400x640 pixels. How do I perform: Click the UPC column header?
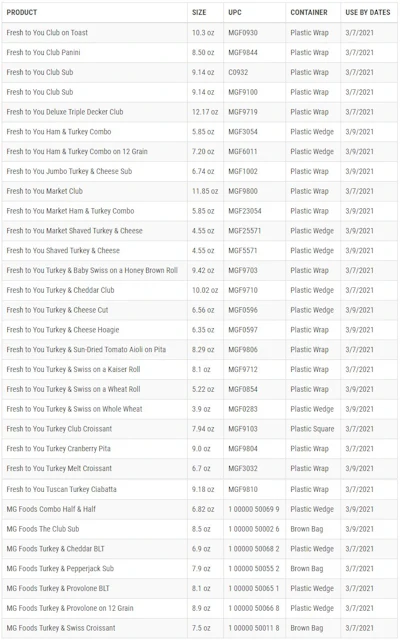pos(235,12)
